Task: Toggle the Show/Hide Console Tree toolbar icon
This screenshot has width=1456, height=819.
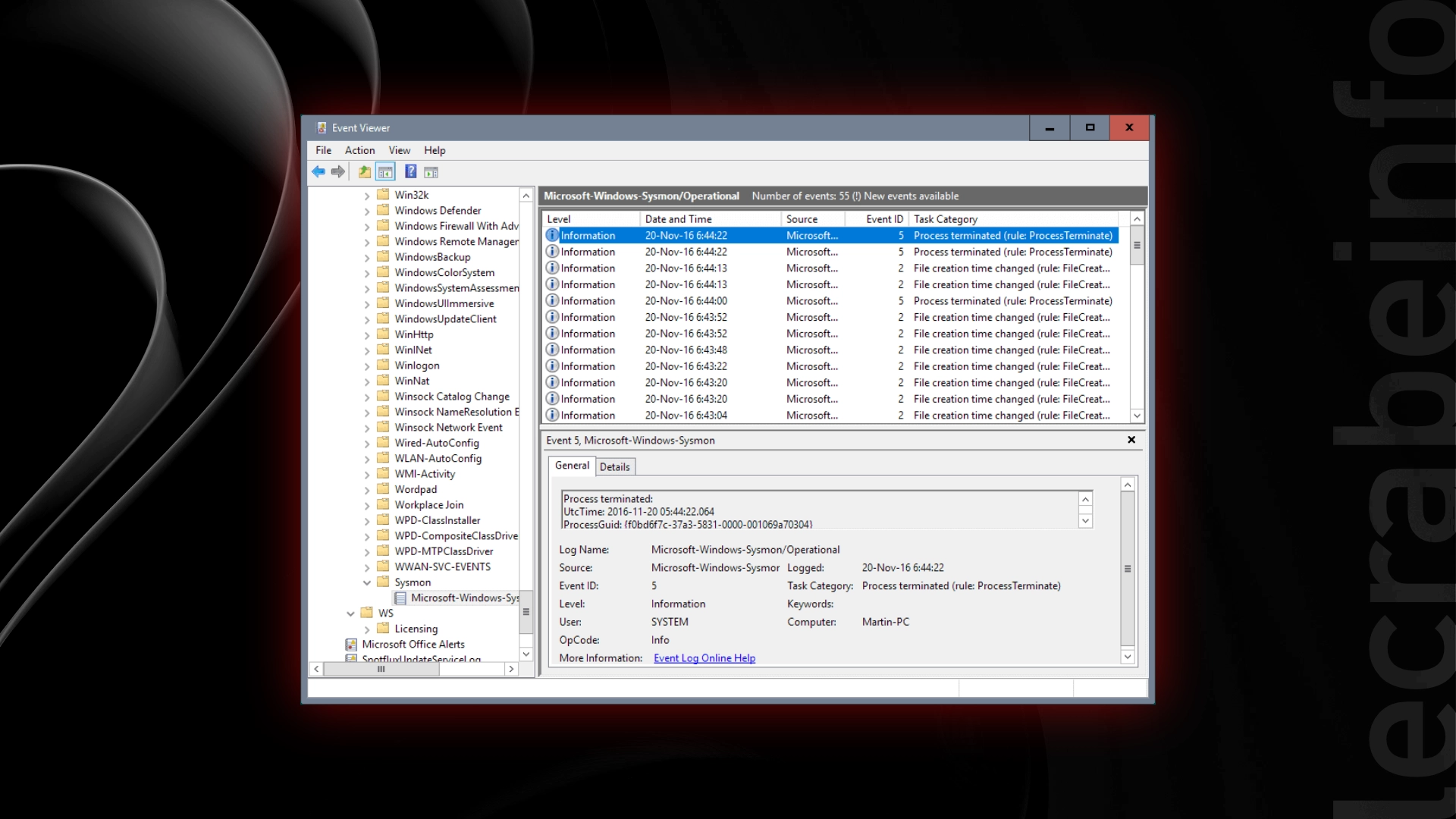Action: tap(385, 172)
